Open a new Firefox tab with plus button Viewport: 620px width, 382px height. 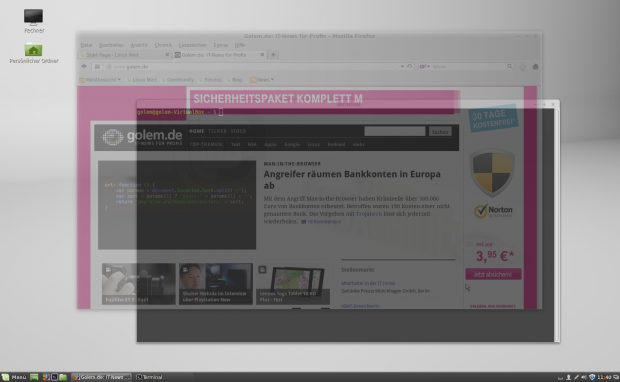click(x=273, y=55)
